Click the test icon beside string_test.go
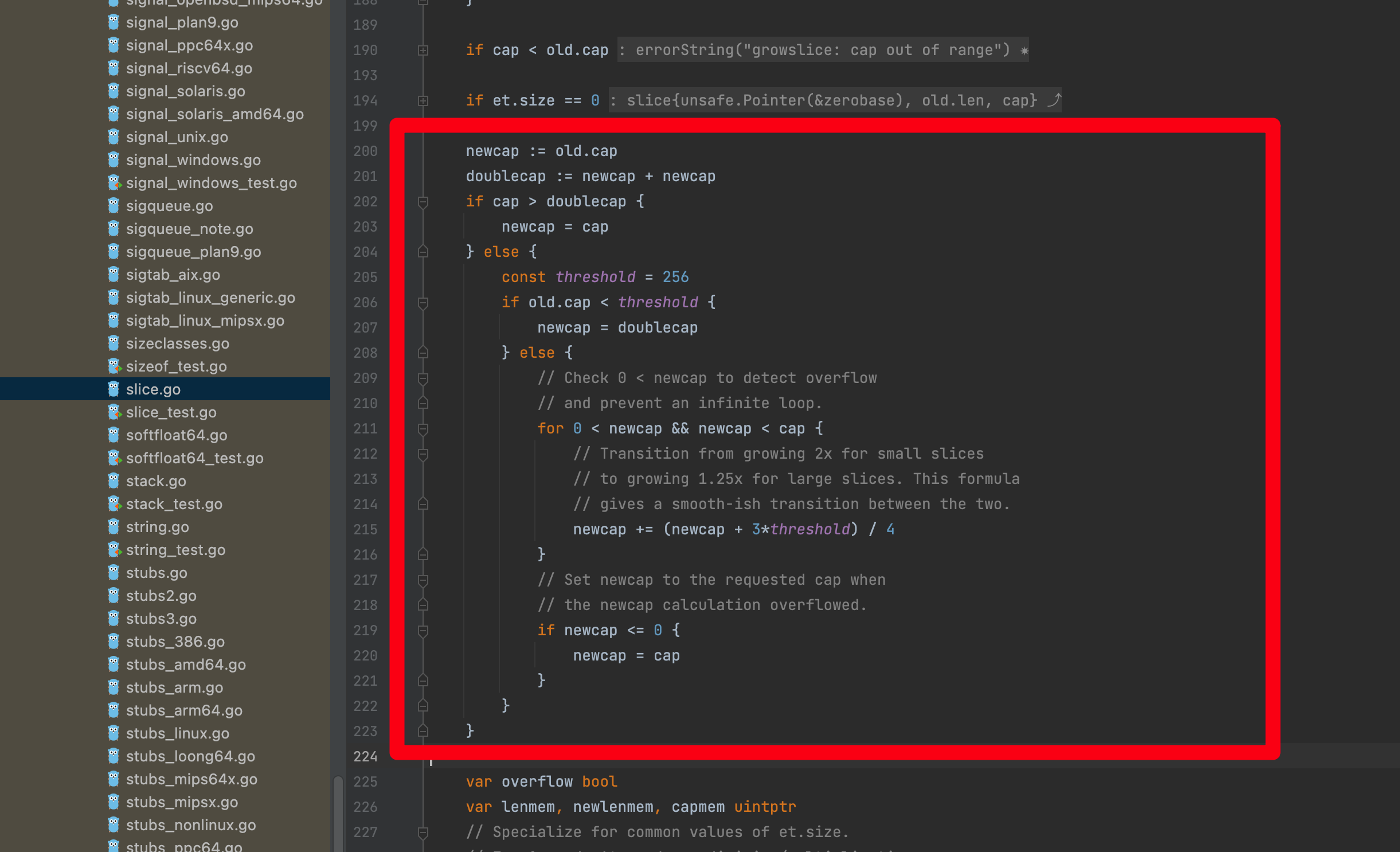Screen dimensions: 1400x852 [114, 549]
